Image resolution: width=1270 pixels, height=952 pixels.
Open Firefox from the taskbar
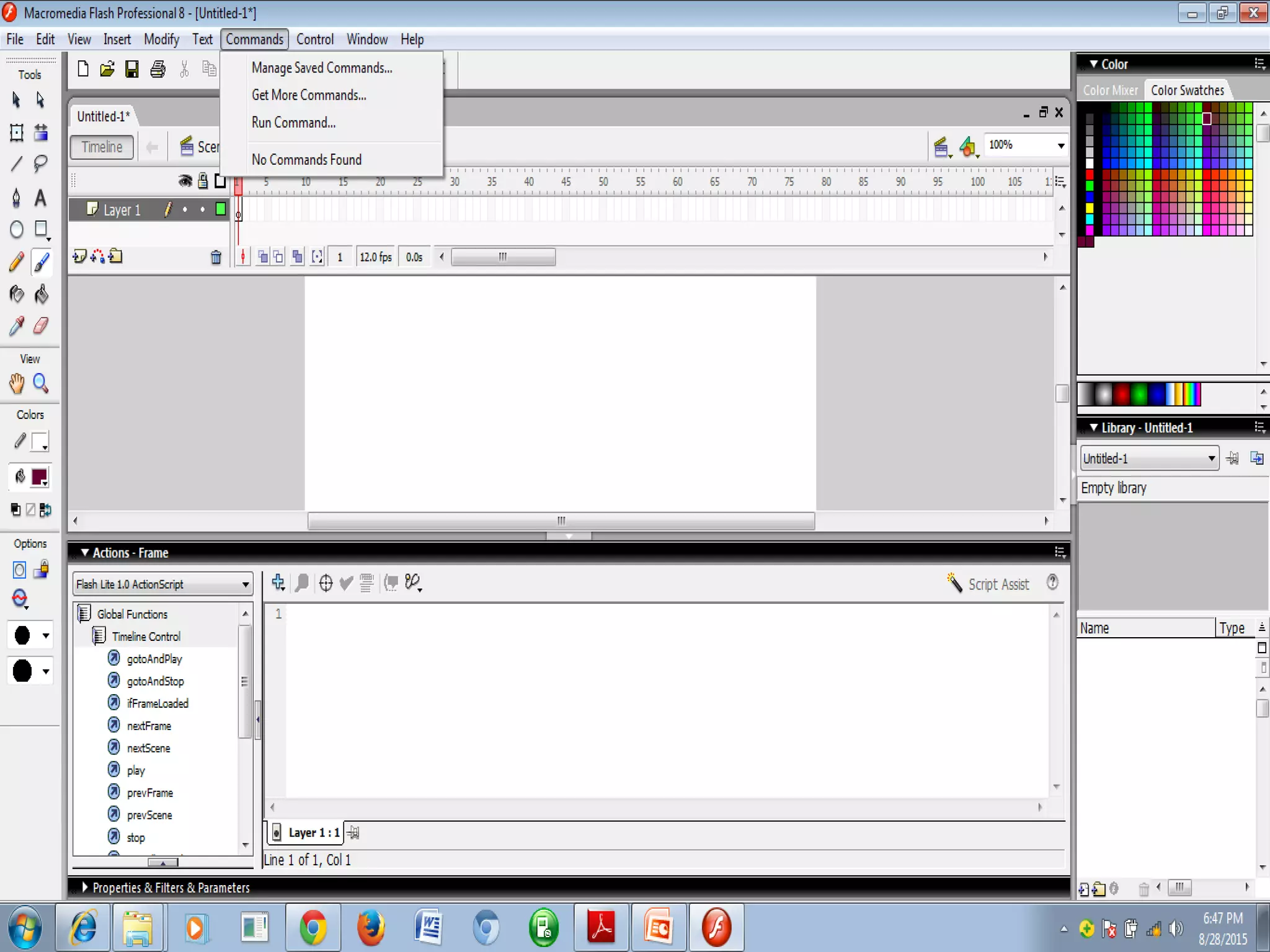pyautogui.click(x=370, y=928)
